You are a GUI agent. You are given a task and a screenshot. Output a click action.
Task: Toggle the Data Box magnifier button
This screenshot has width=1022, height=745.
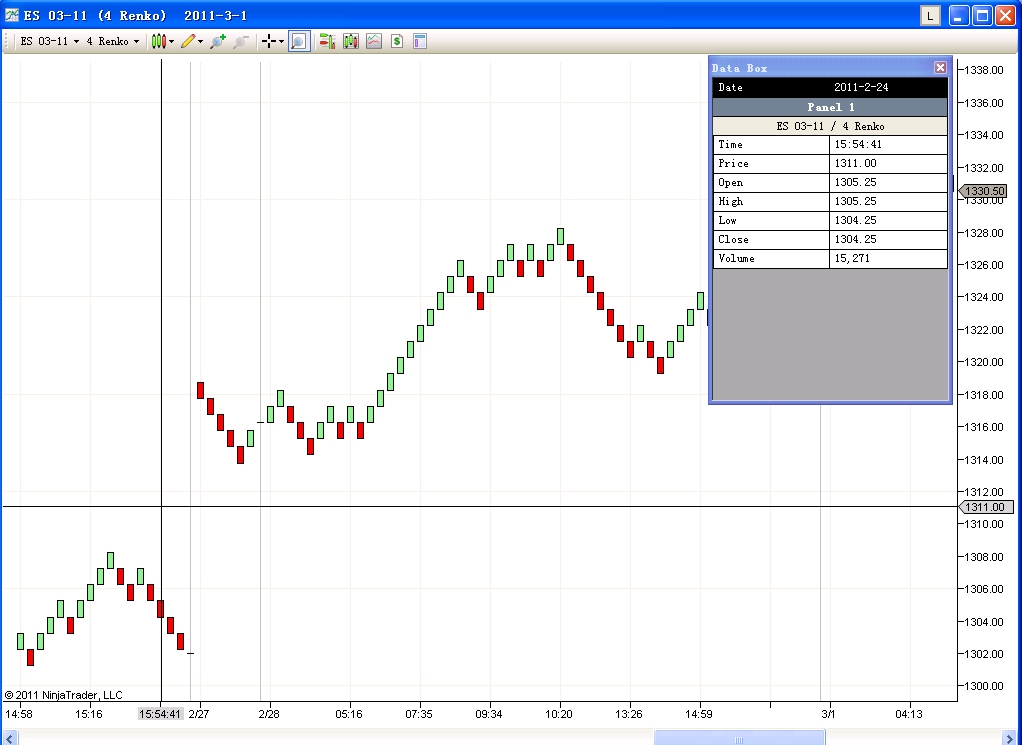click(x=299, y=42)
